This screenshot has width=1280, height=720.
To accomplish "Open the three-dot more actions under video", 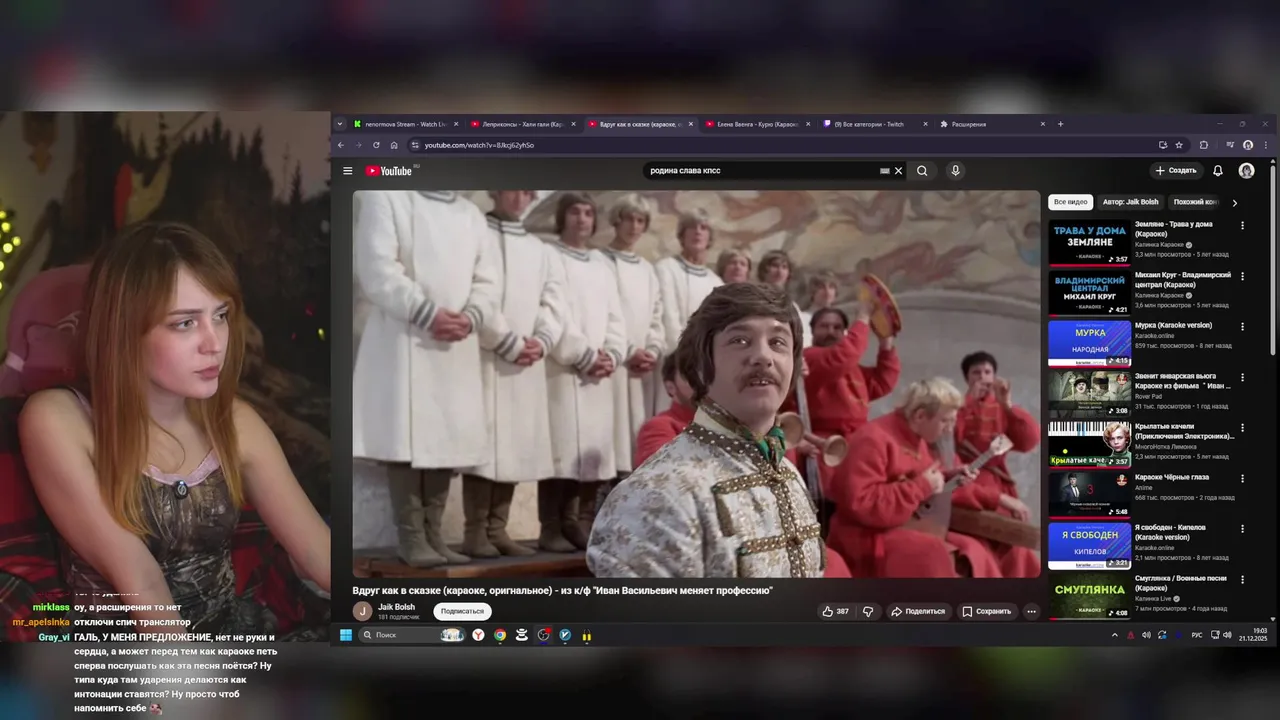I will pyautogui.click(x=1031, y=611).
